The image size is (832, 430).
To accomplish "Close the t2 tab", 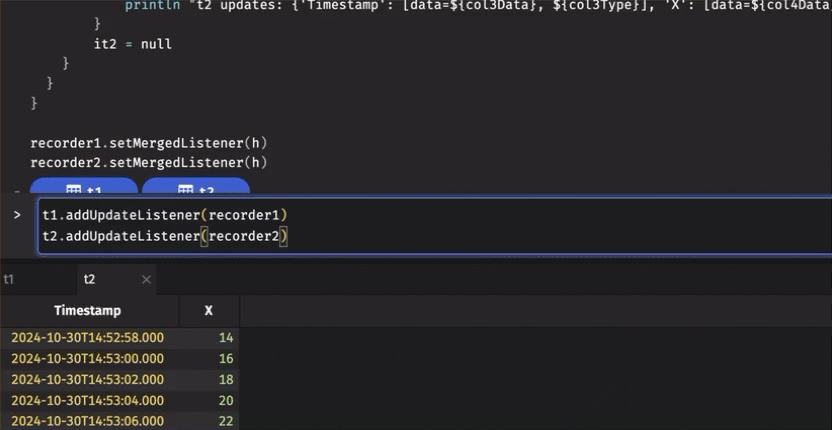I will (146, 280).
